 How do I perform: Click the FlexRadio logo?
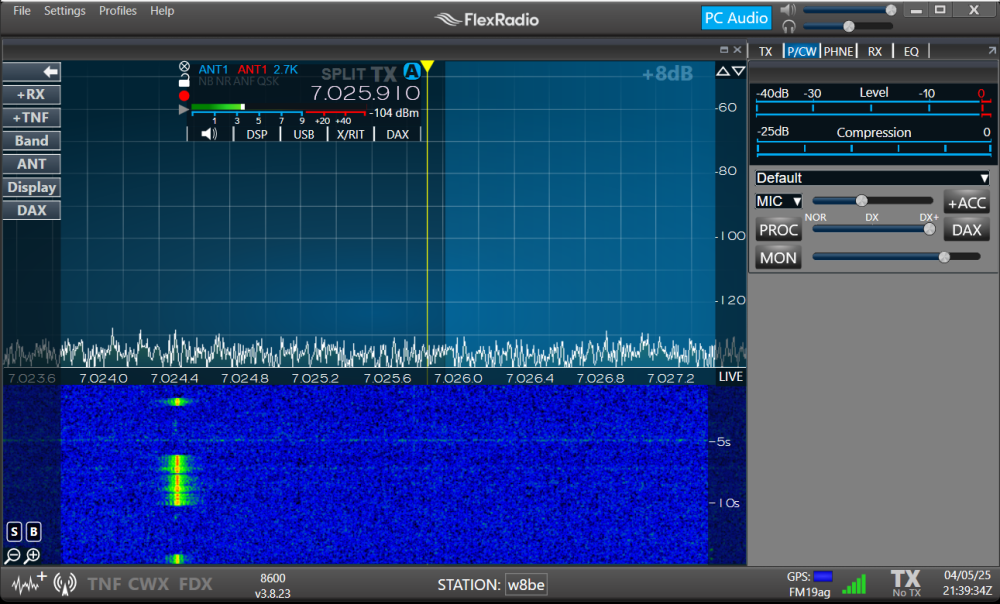487,20
